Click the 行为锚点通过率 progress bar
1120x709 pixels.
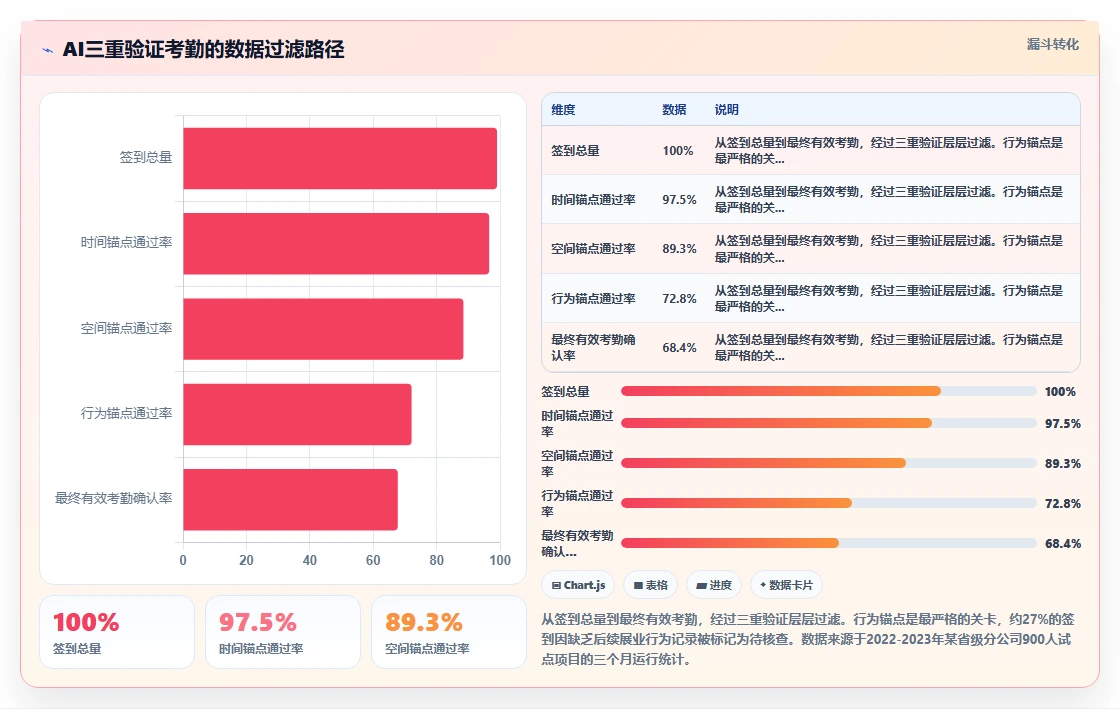[829, 503]
